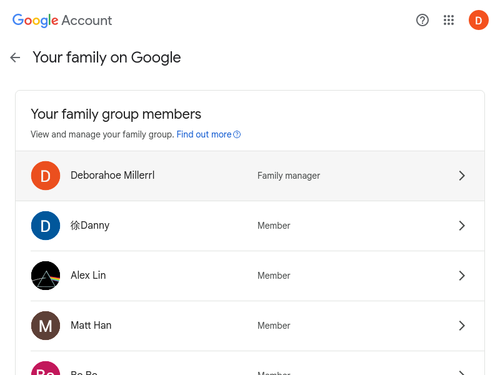
Task: Expand Alex Lin's row chevron
Action: pos(462,276)
